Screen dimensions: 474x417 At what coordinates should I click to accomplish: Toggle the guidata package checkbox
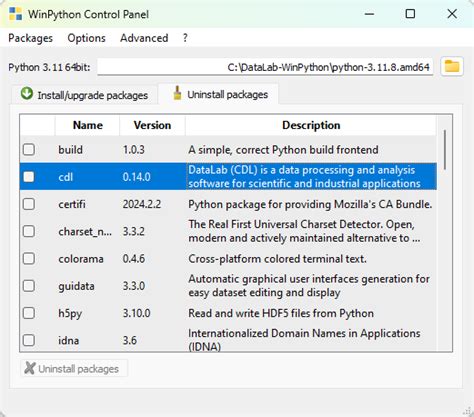coord(29,286)
